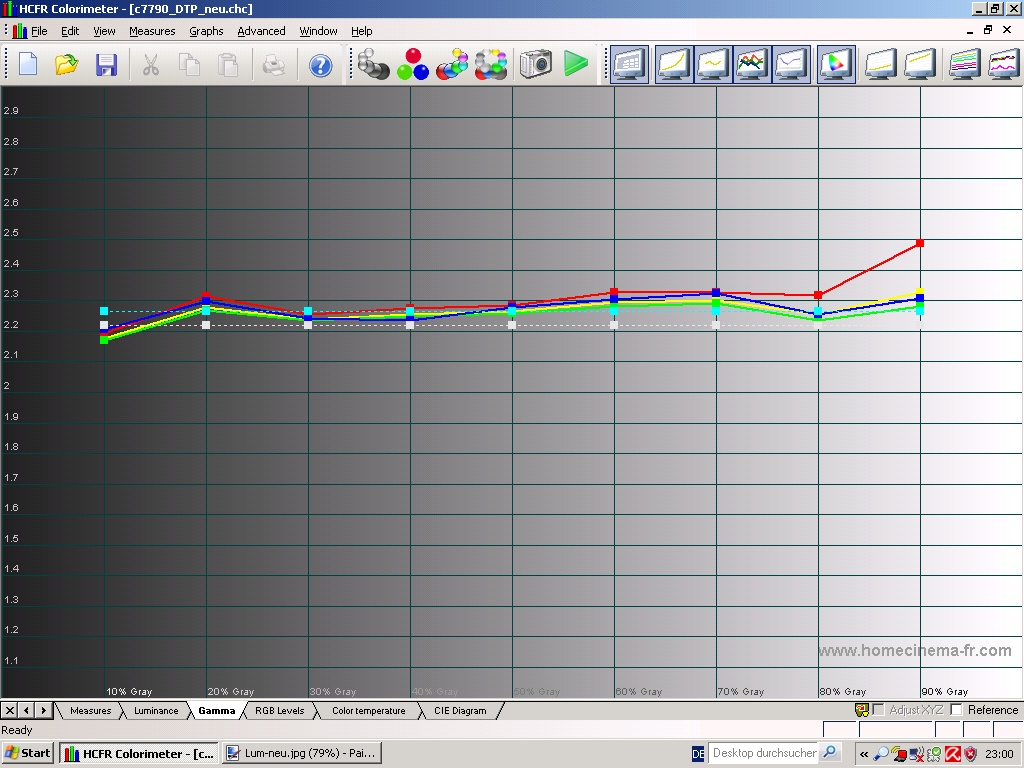Enable the Reference checkbox
The image size is (1024, 768).
956,710
